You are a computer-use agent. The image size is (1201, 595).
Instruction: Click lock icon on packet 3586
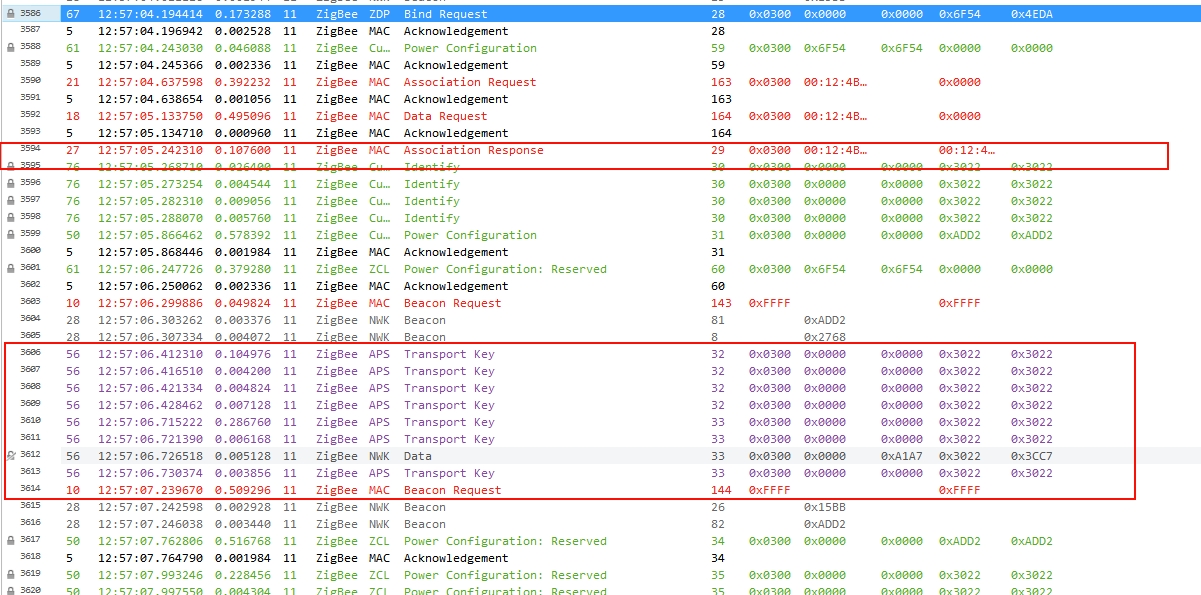(x=10, y=14)
